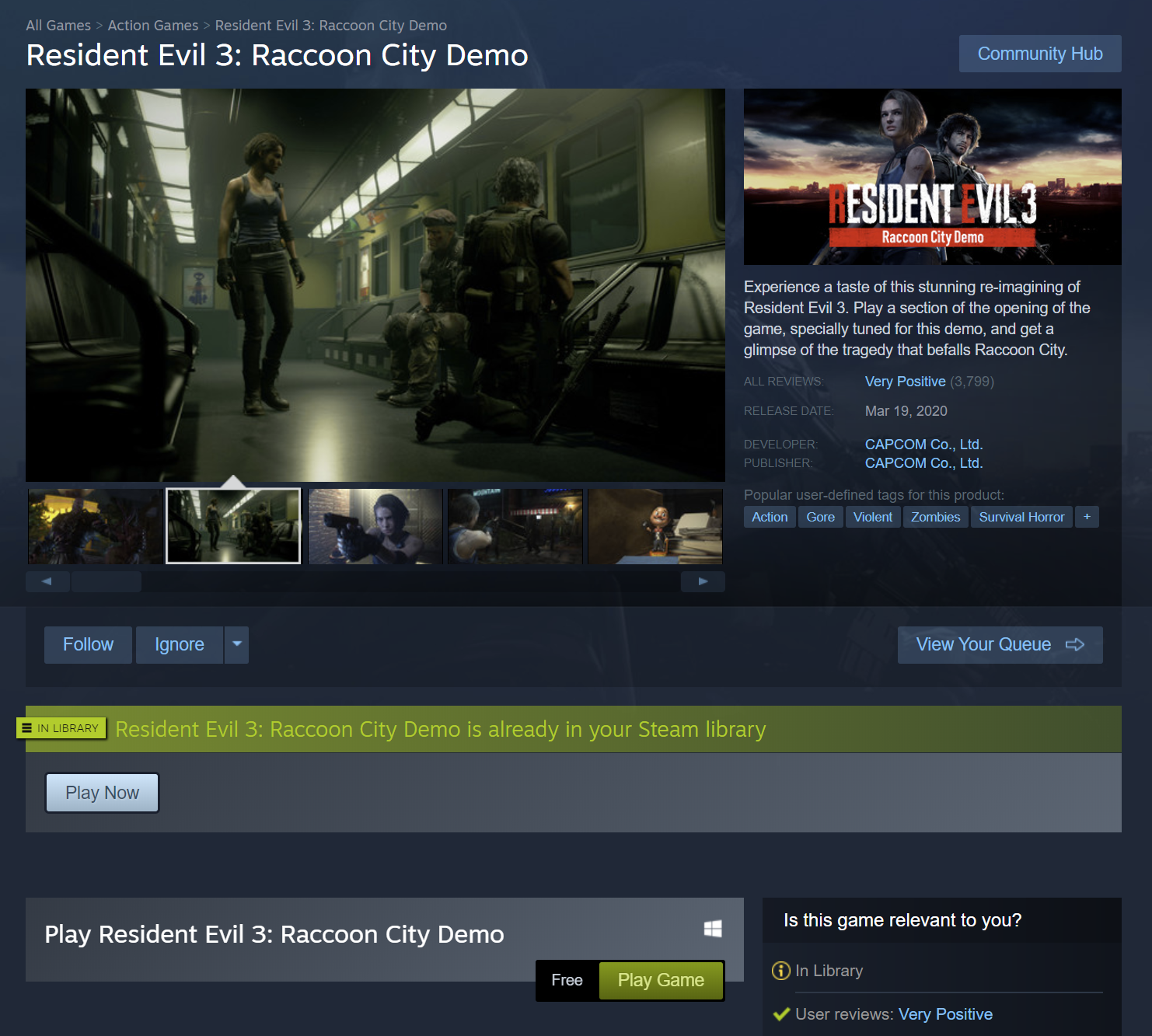Click the In Library info icon

[x=780, y=971]
